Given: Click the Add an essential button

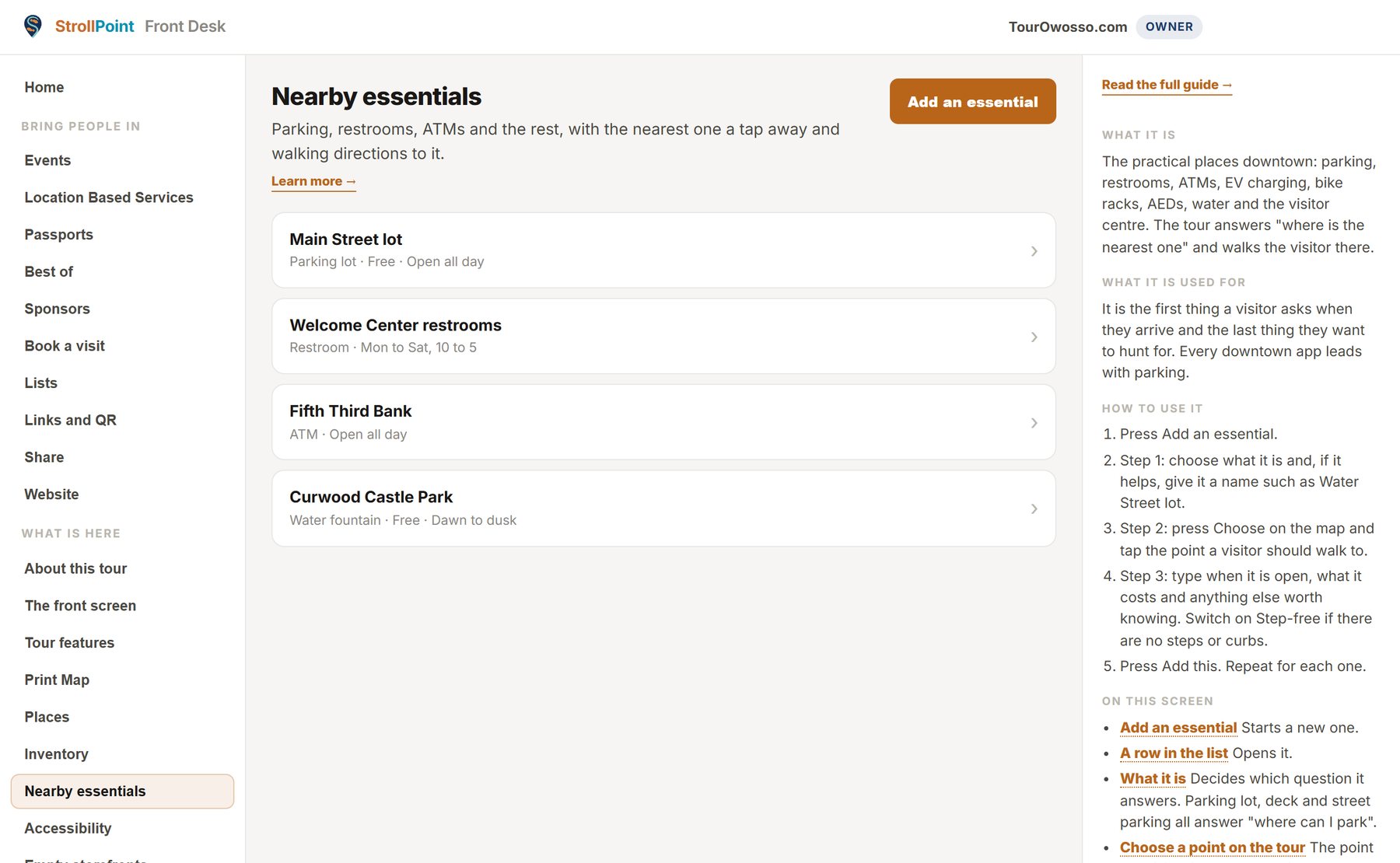Looking at the screenshot, I should pyautogui.click(x=972, y=101).
